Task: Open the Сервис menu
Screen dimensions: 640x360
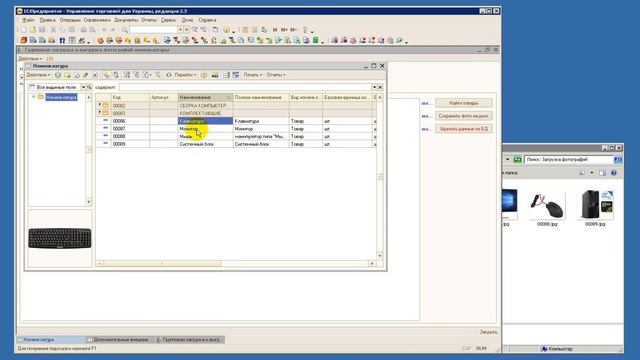Action: [x=168, y=20]
